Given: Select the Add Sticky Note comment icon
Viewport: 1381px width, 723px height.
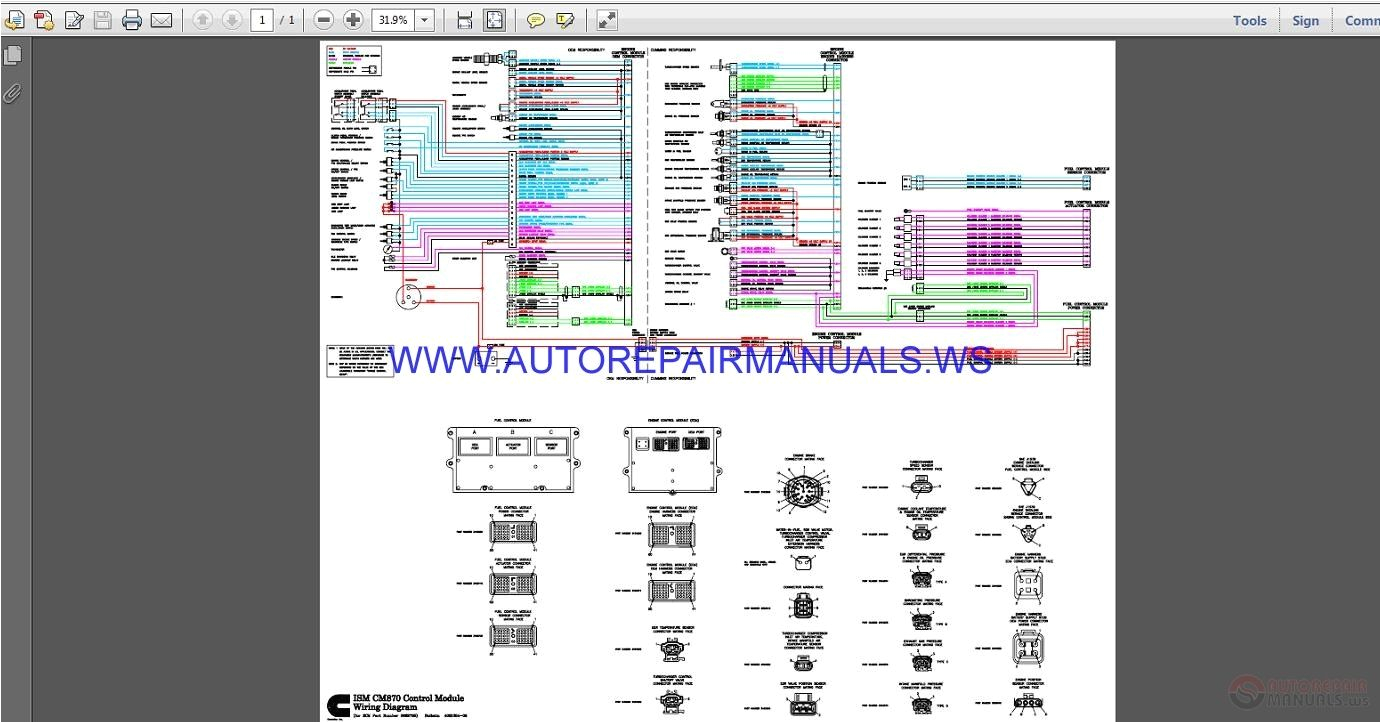Looking at the screenshot, I should point(536,19).
